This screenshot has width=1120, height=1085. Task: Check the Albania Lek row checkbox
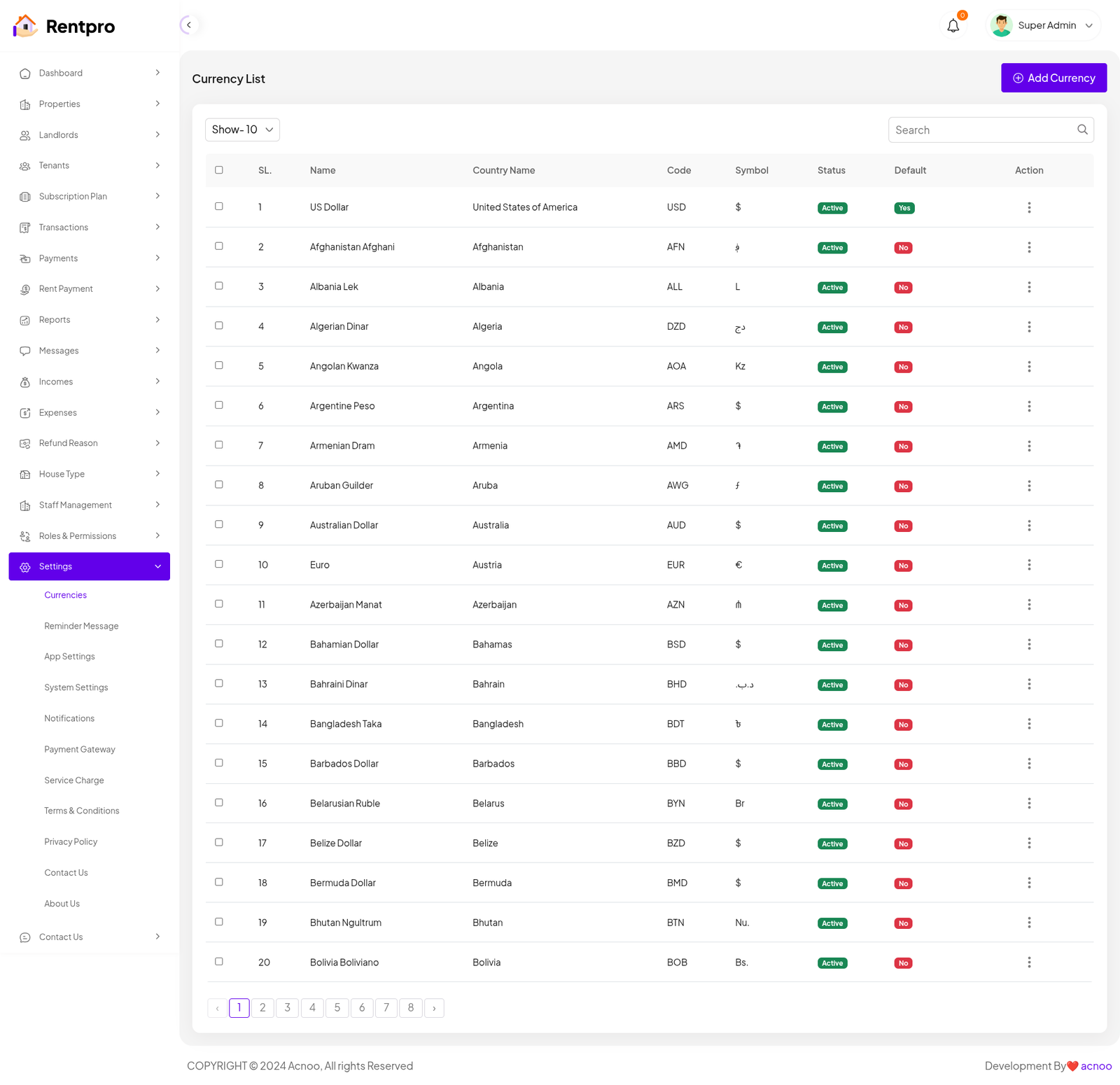point(219,286)
